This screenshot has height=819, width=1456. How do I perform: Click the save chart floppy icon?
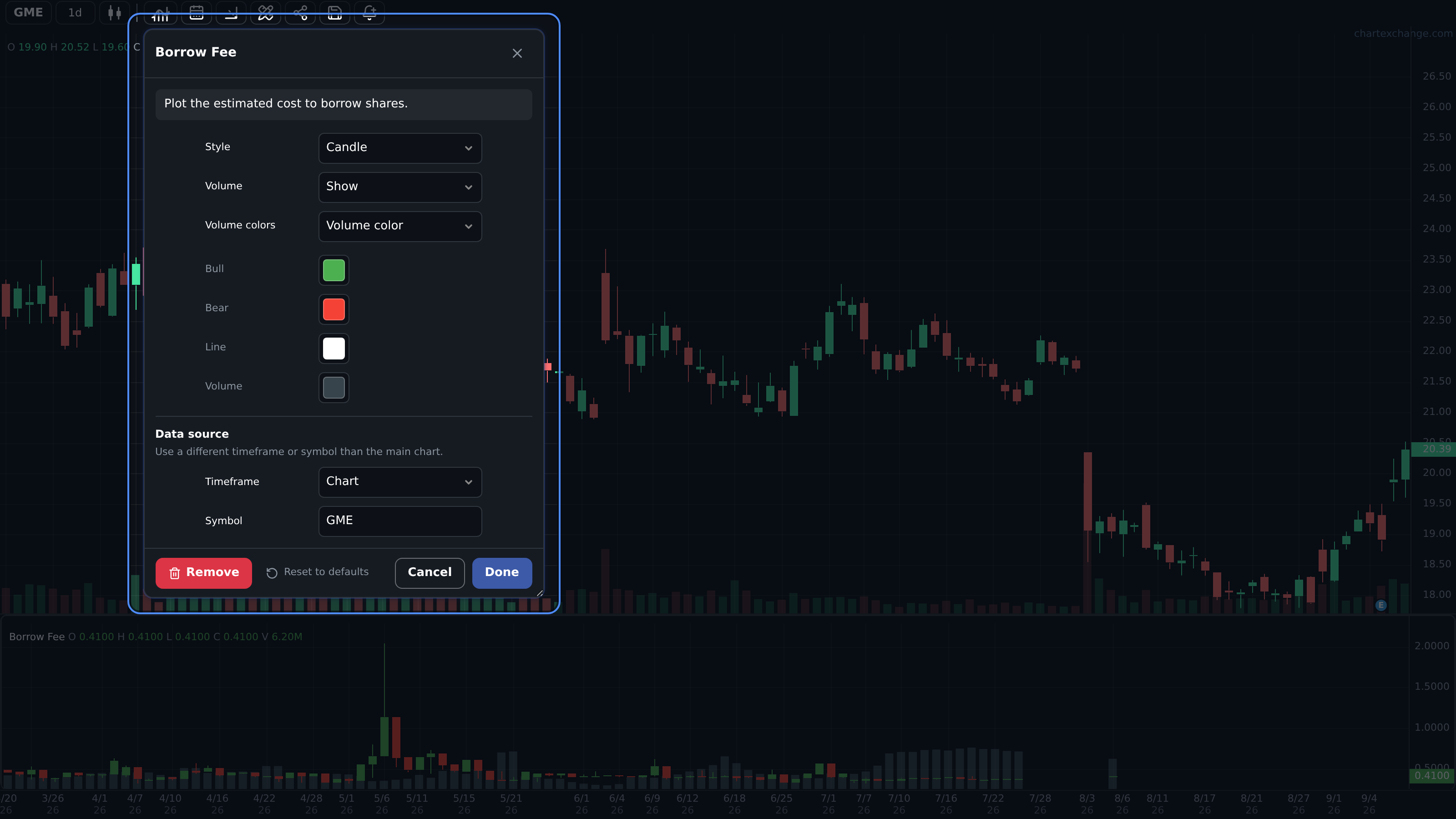334,12
